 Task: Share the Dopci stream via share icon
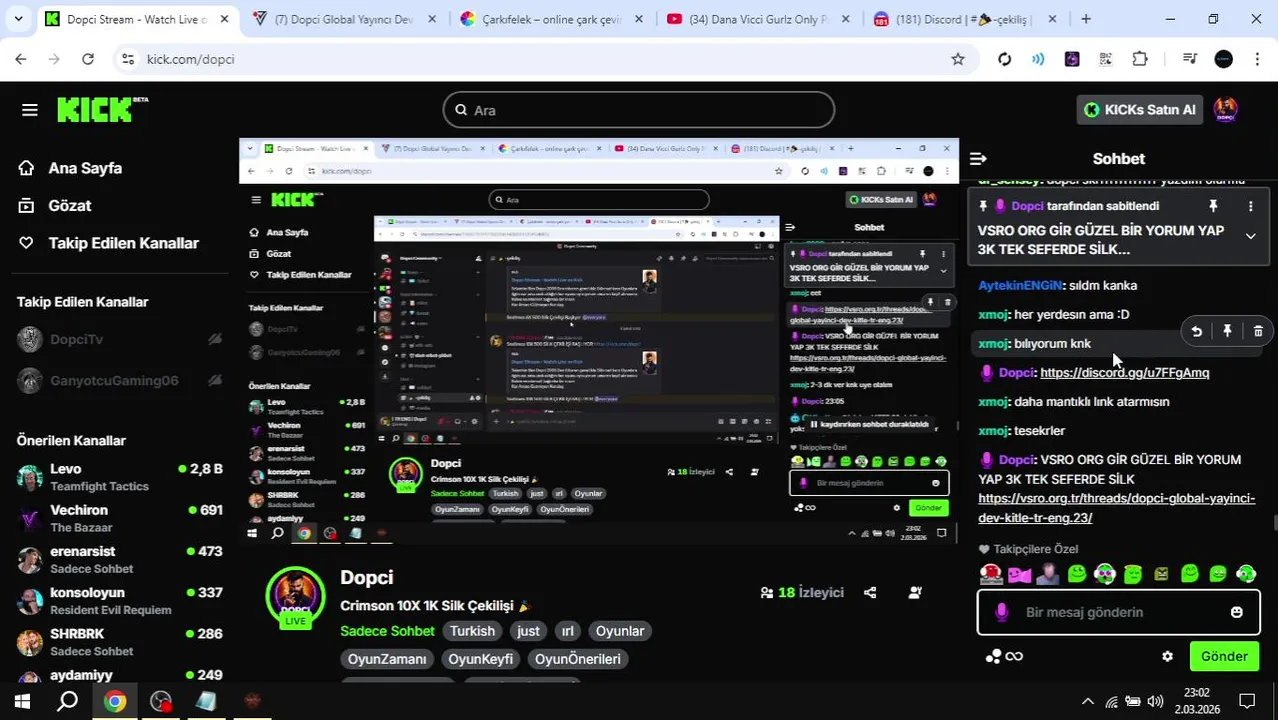pyautogui.click(x=870, y=592)
